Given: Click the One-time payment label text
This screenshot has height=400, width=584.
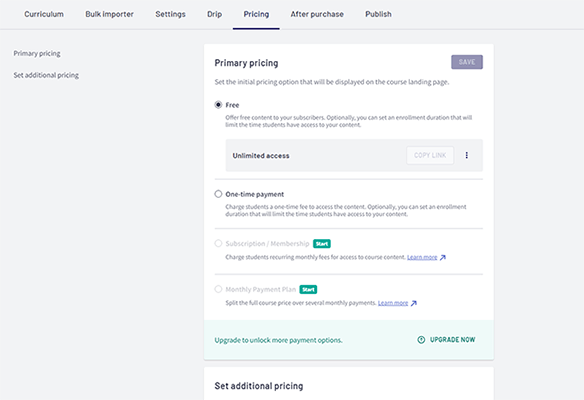Looking at the screenshot, I should point(254,194).
